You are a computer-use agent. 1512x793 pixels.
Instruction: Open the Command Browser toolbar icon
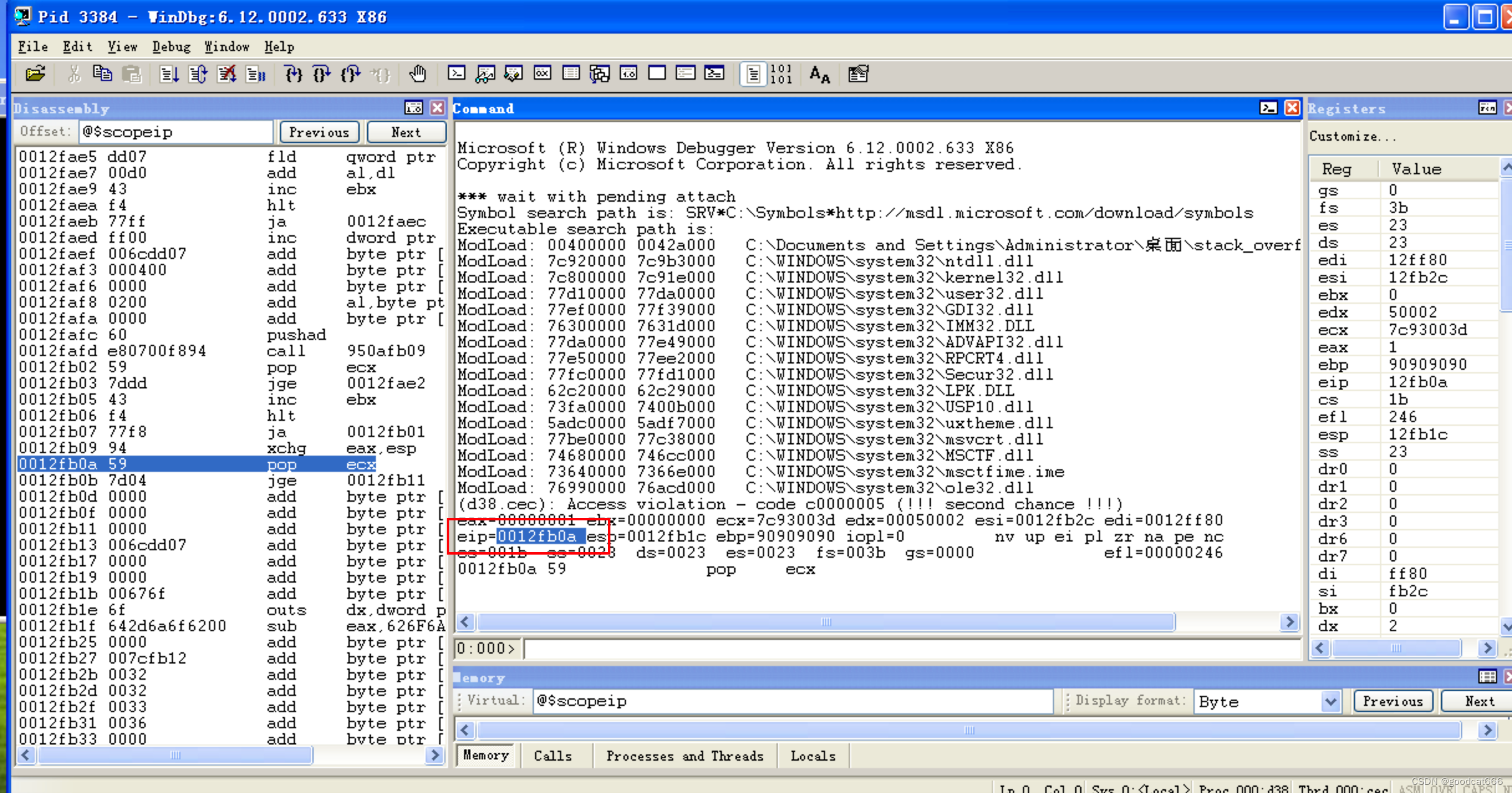714,74
